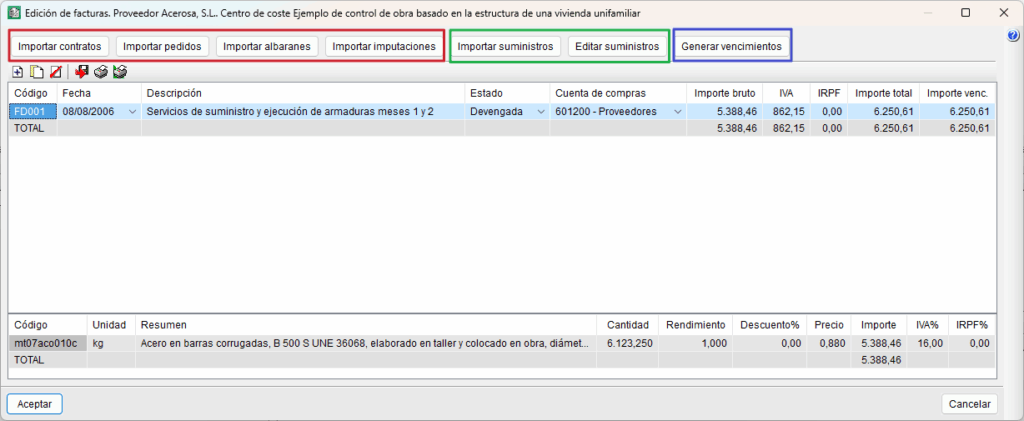Viewport: 1024px width, 421px height.
Task: Click the plain printer icon
Action: coord(101,72)
